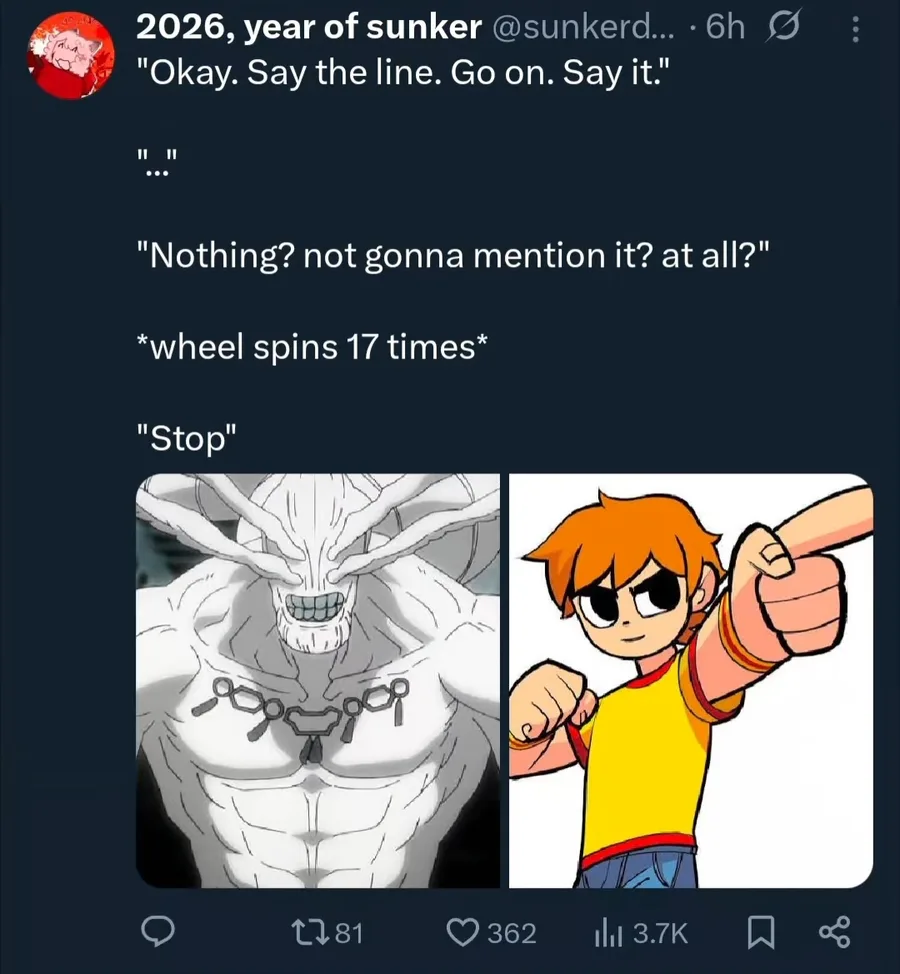Click the 3.7K views count
The image size is (900, 974).
point(660,933)
